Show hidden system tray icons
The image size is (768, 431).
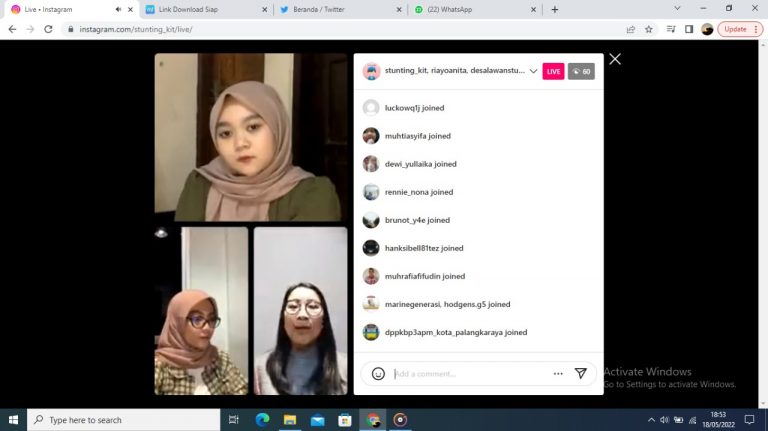(651, 420)
